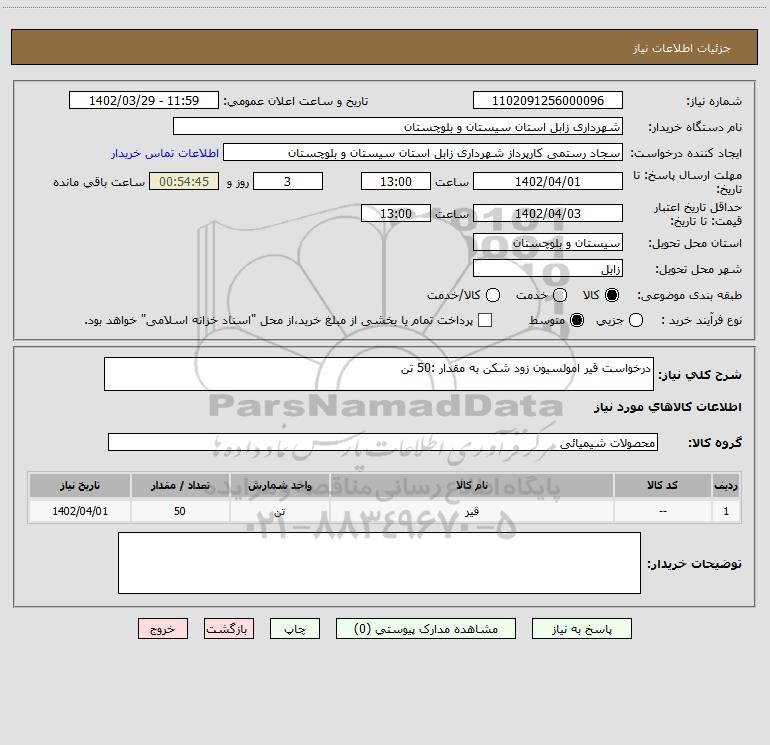The width and height of the screenshot is (770, 745).
Task: Click the response deadline 13:00 time field
Action: point(396,181)
